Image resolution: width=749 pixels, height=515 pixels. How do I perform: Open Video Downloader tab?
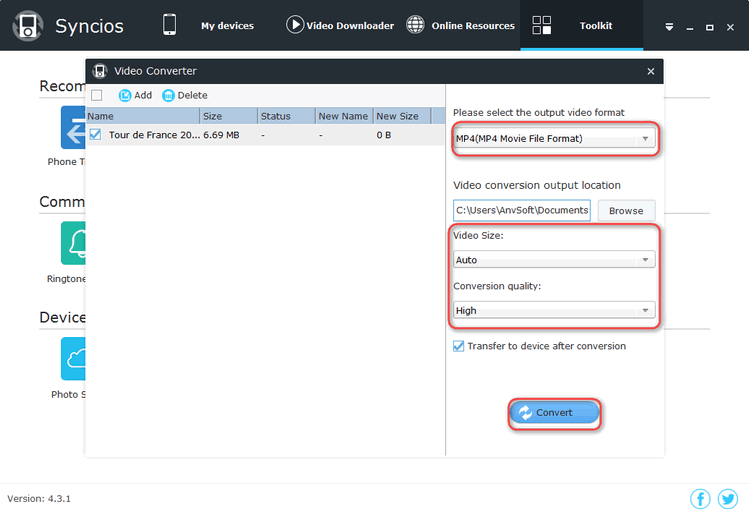coord(350,26)
